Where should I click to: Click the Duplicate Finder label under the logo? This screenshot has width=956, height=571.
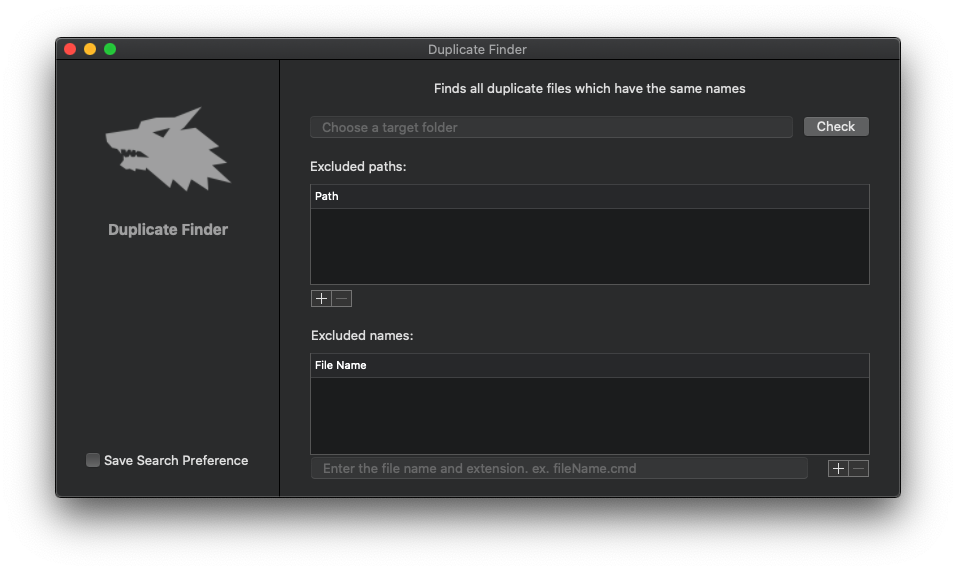168,230
